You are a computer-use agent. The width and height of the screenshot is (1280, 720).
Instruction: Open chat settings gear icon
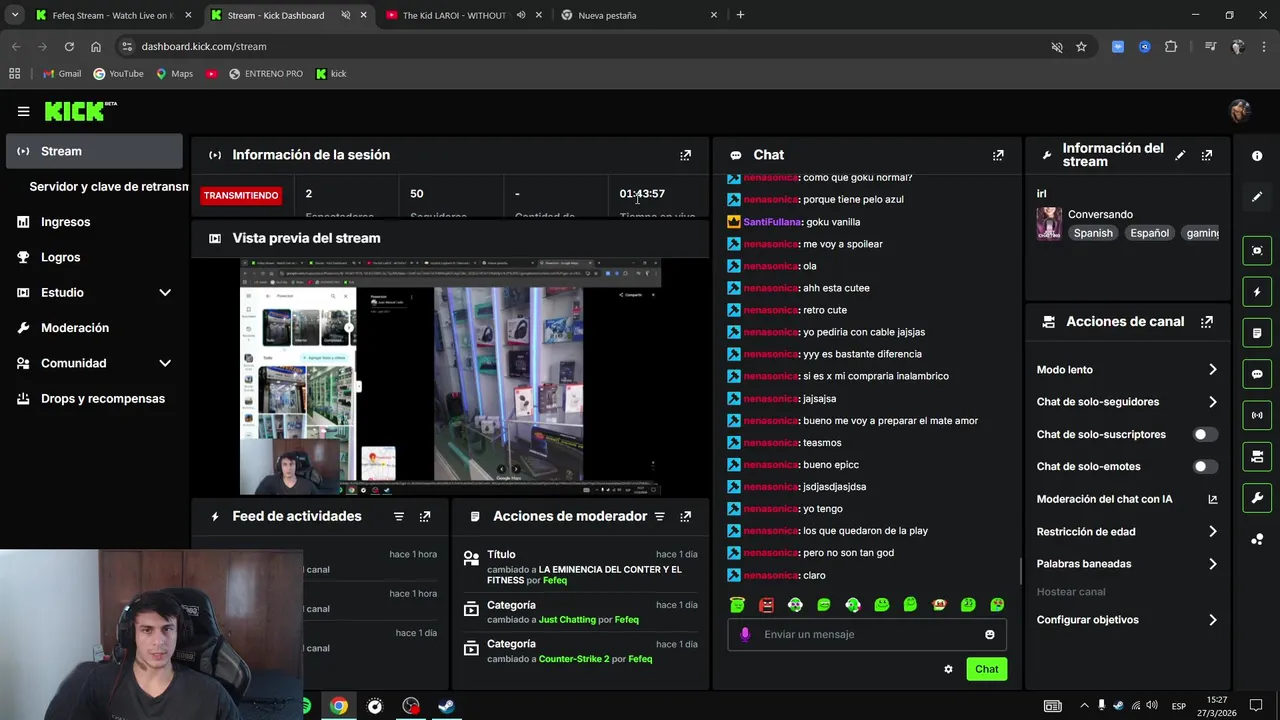pos(948,669)
